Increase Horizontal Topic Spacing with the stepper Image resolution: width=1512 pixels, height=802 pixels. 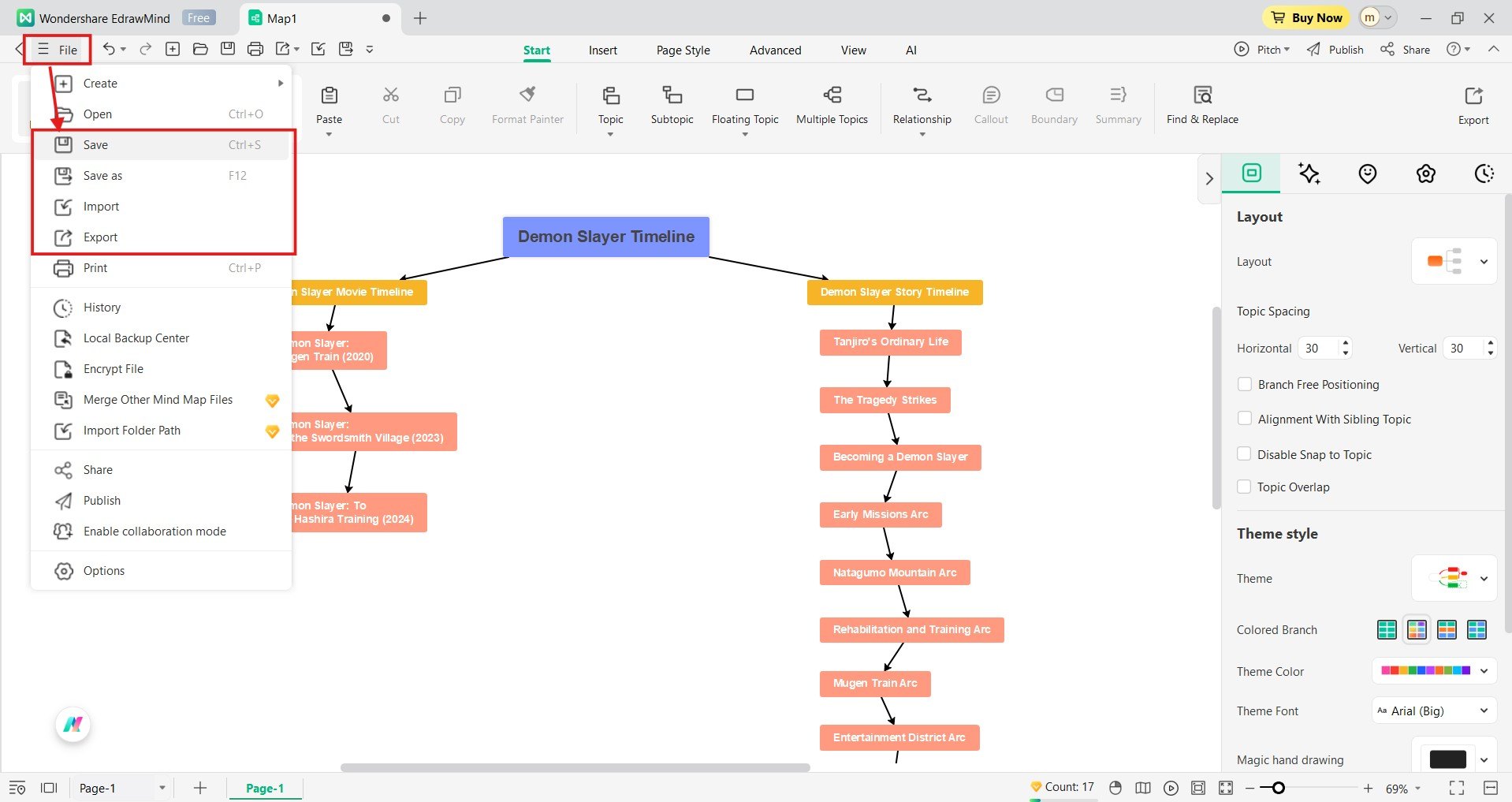[x=1345, y=343]
